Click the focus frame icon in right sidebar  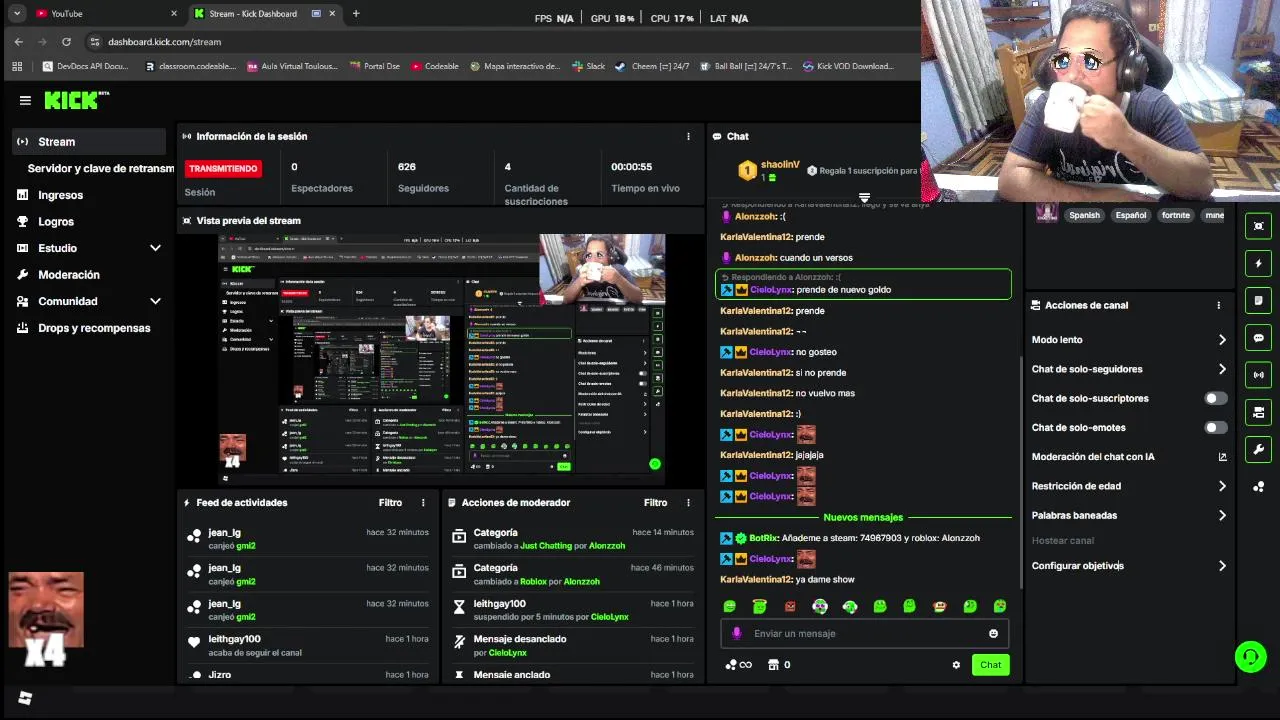1259,226
